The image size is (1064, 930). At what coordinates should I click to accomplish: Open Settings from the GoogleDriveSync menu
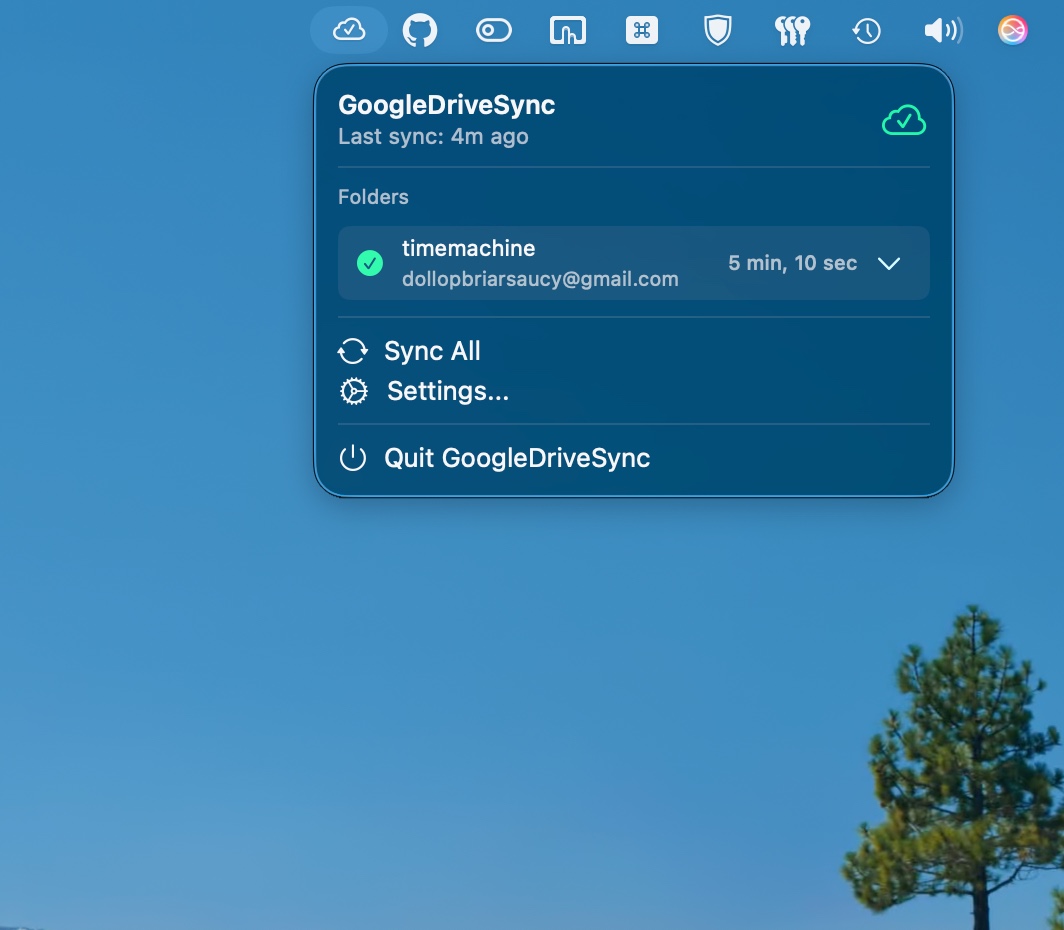click(x=447, y=391)
